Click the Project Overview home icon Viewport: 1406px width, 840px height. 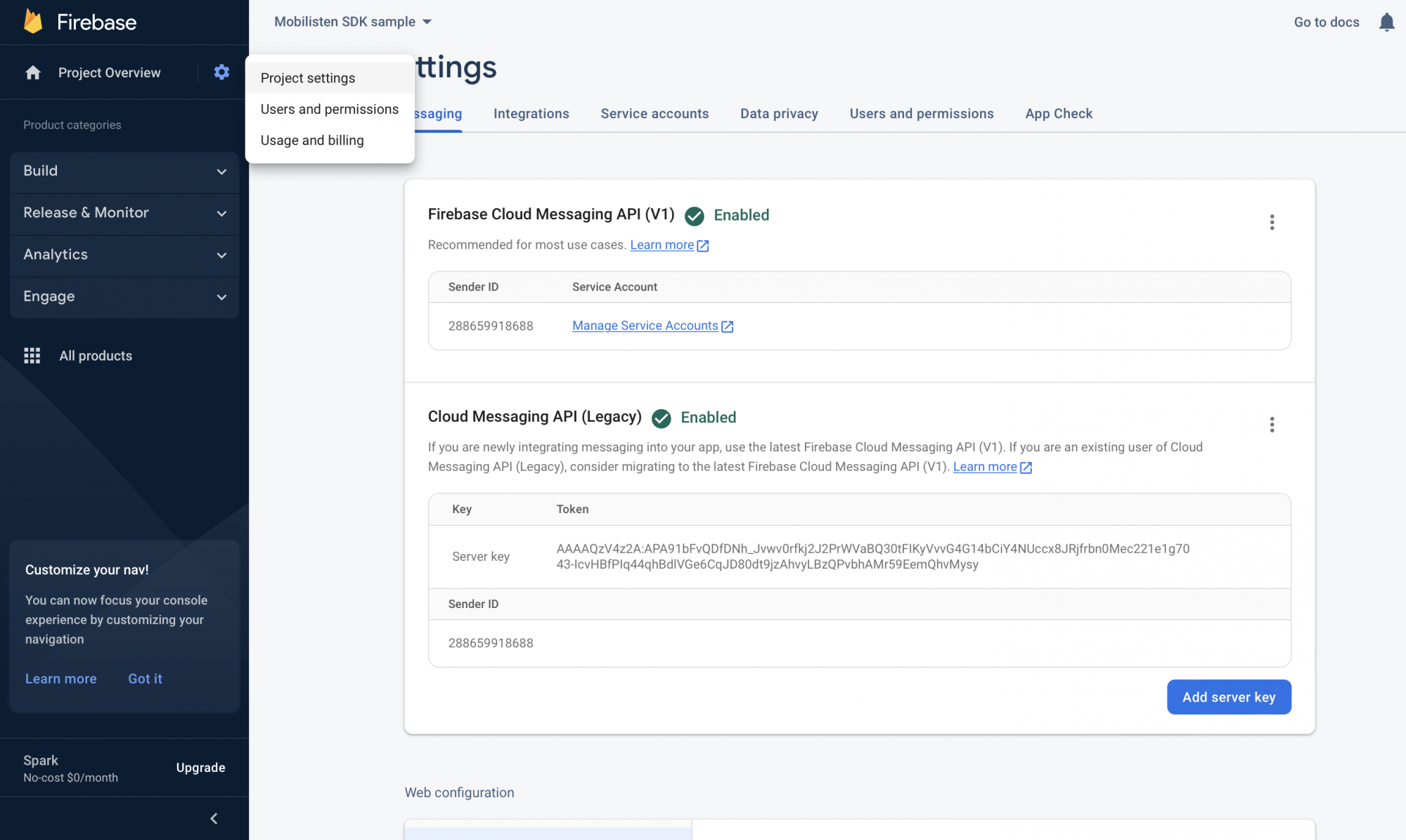(x=33, y=72)
